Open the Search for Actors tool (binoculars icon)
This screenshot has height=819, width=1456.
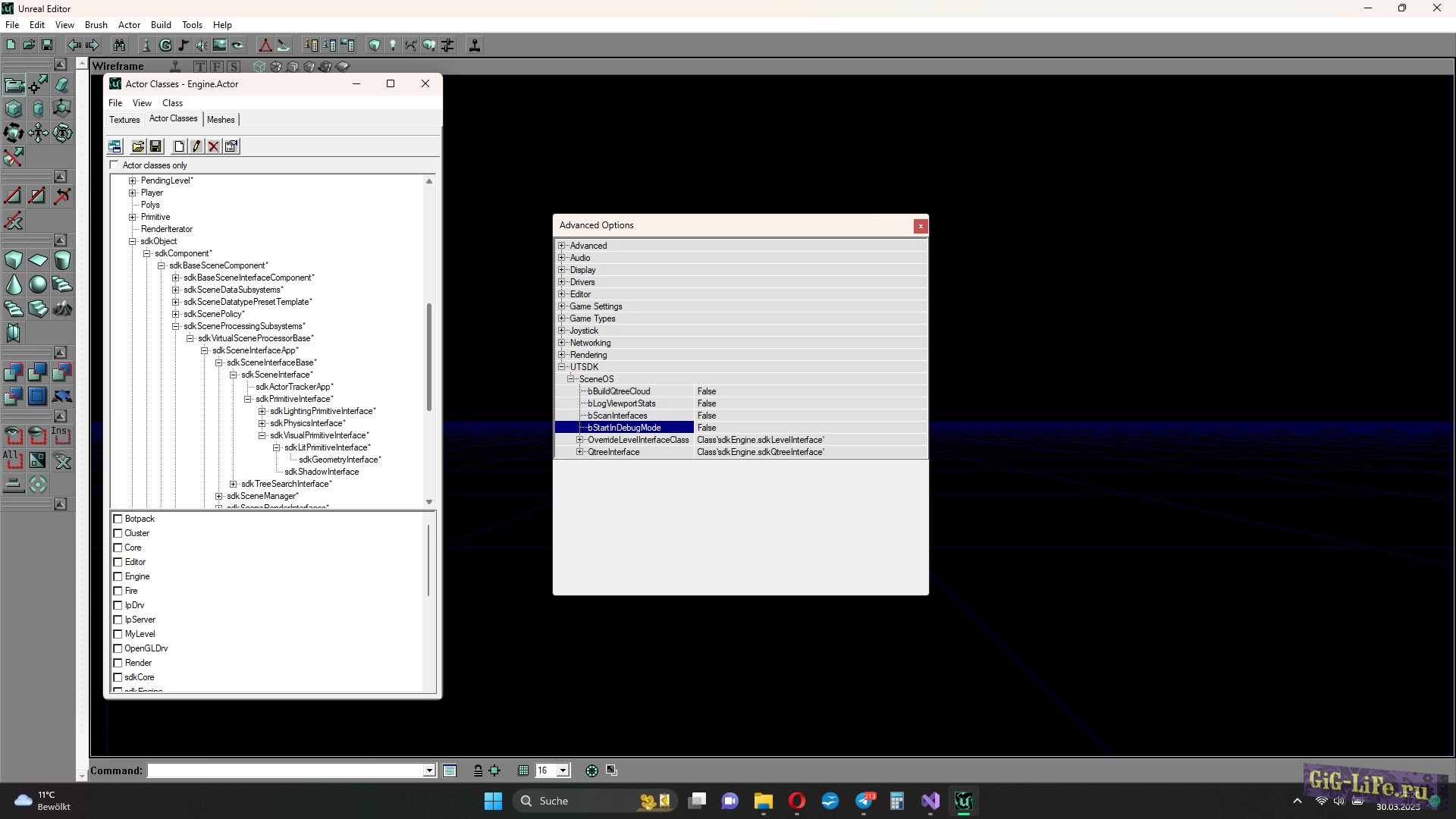pos(119,45)
